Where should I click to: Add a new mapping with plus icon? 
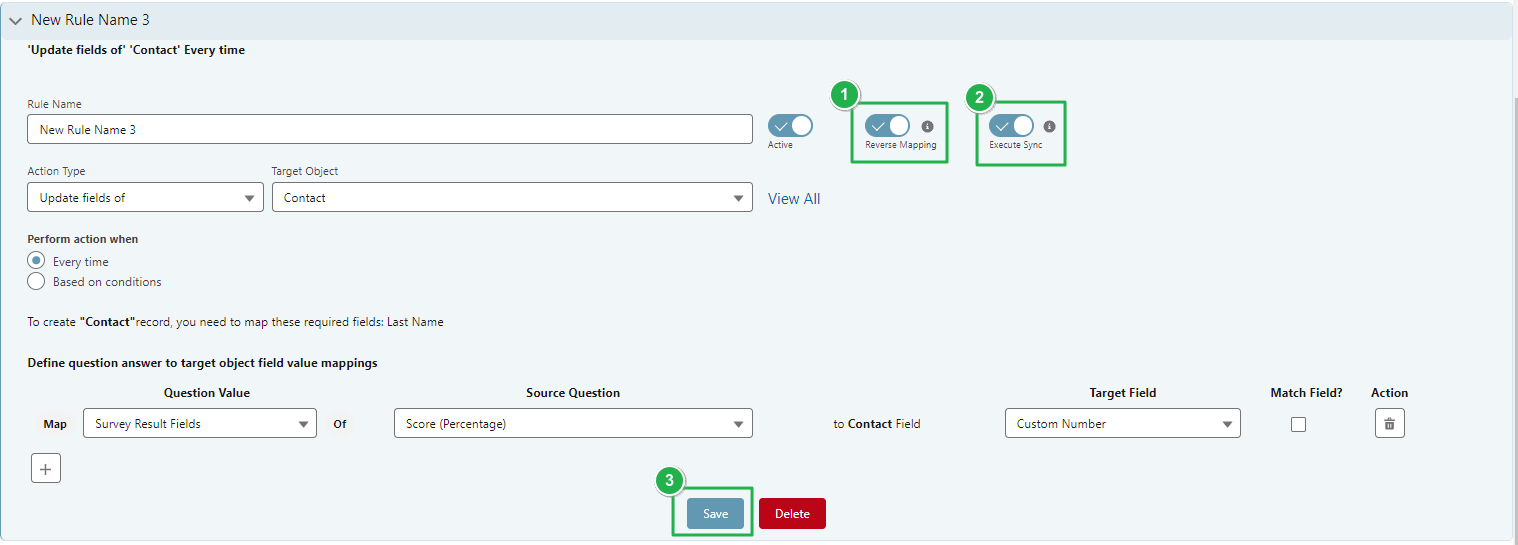[46, 468]
